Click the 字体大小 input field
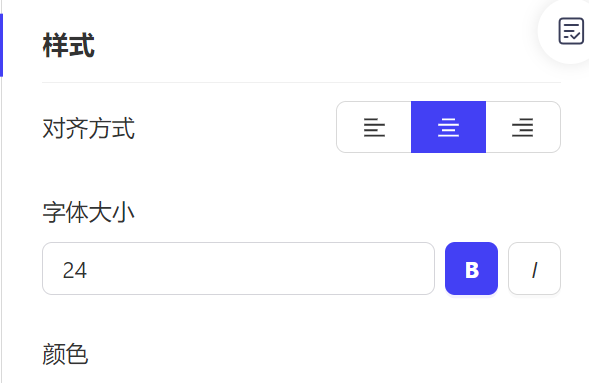Viewport: 589px width, 383px height. (239, 268)
